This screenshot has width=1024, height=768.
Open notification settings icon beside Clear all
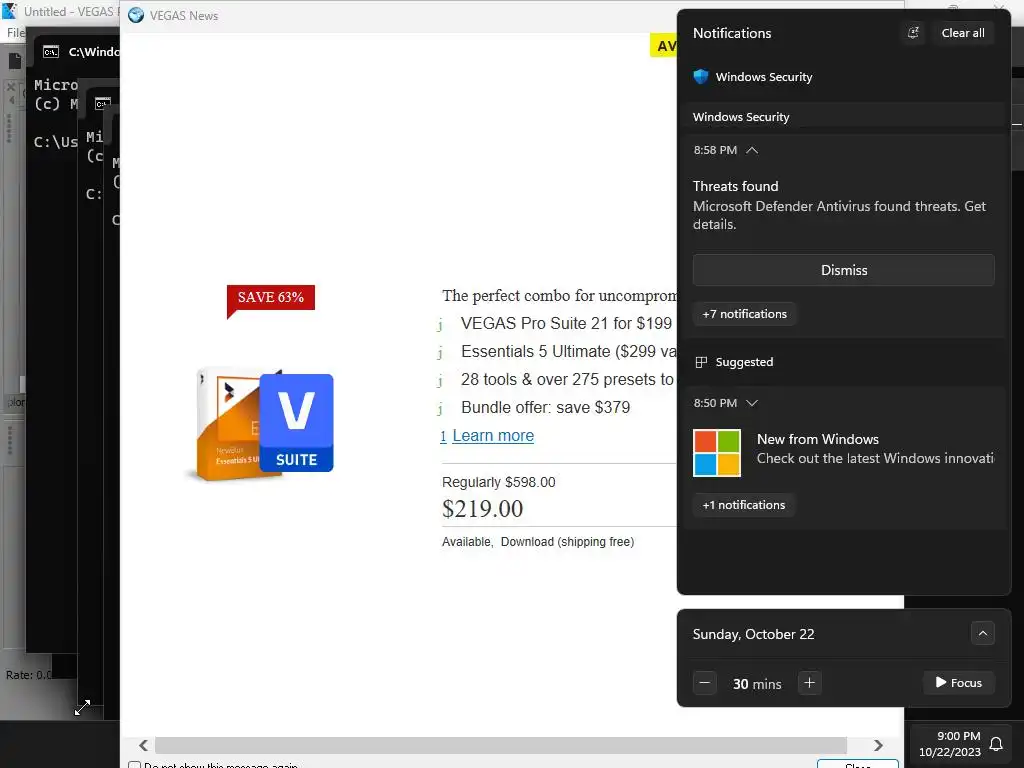coord(913,33)
